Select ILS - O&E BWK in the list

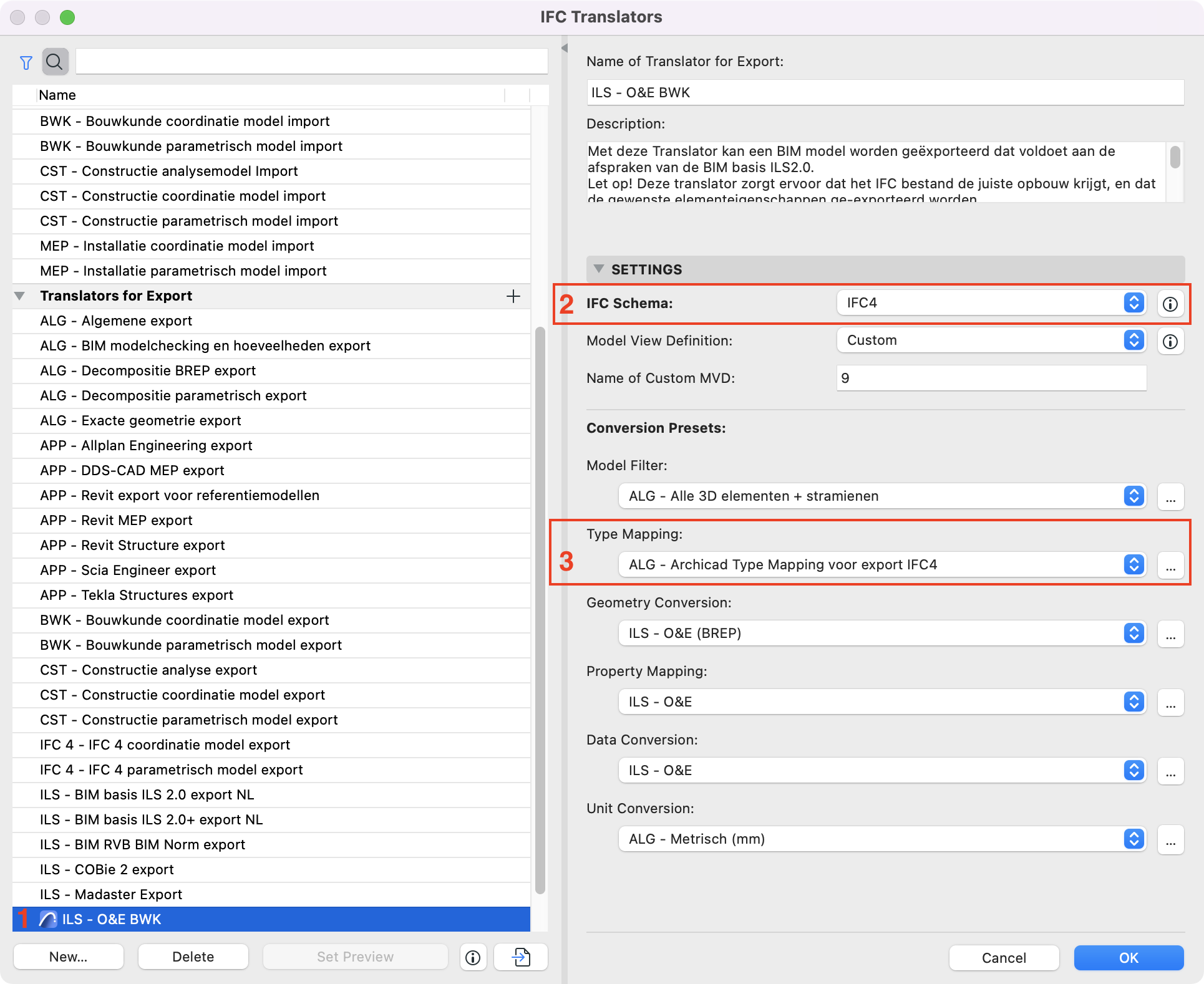271,920
